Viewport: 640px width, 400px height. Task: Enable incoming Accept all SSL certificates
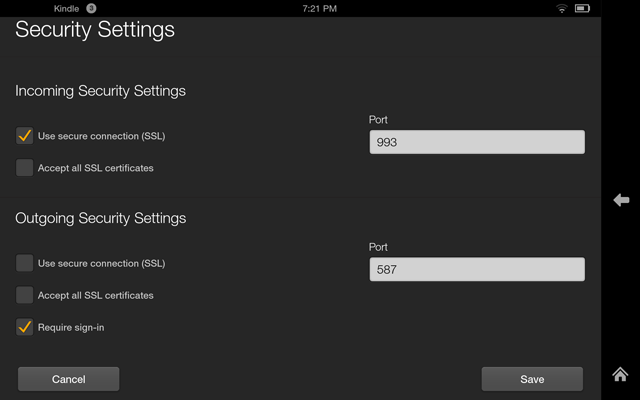[x=25, y=168]
